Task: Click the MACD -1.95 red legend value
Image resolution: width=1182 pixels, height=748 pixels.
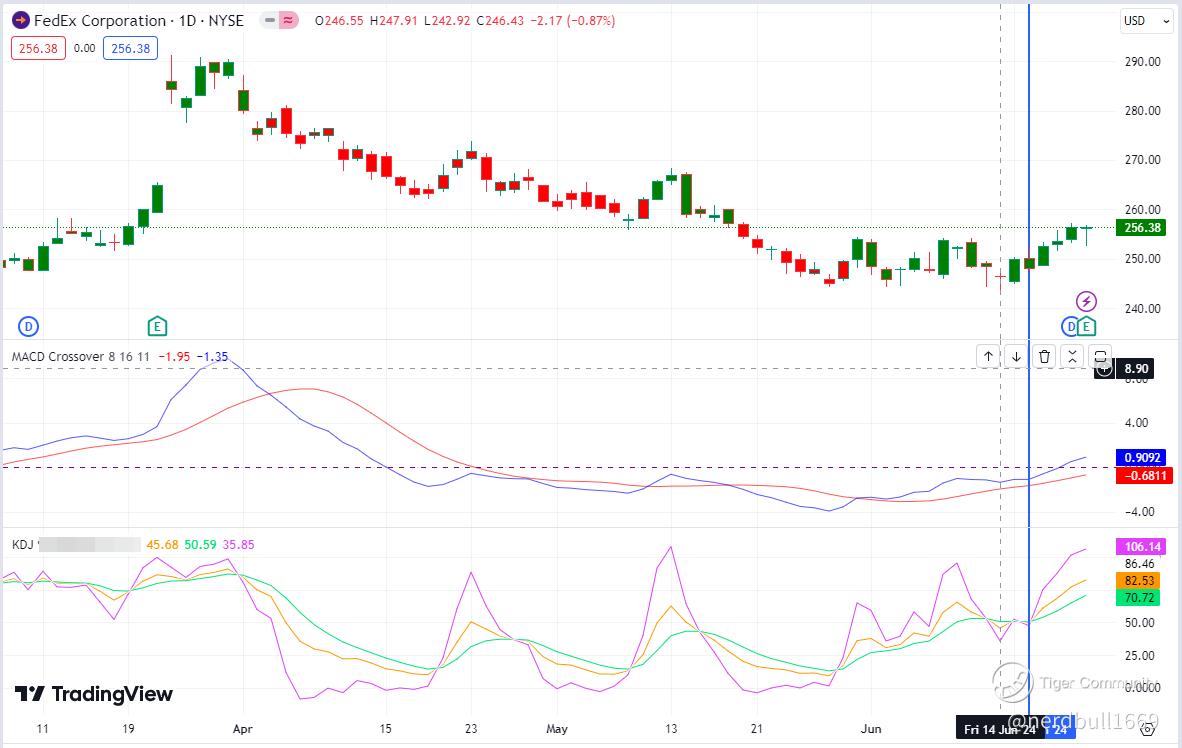Action: click(174, 357)
